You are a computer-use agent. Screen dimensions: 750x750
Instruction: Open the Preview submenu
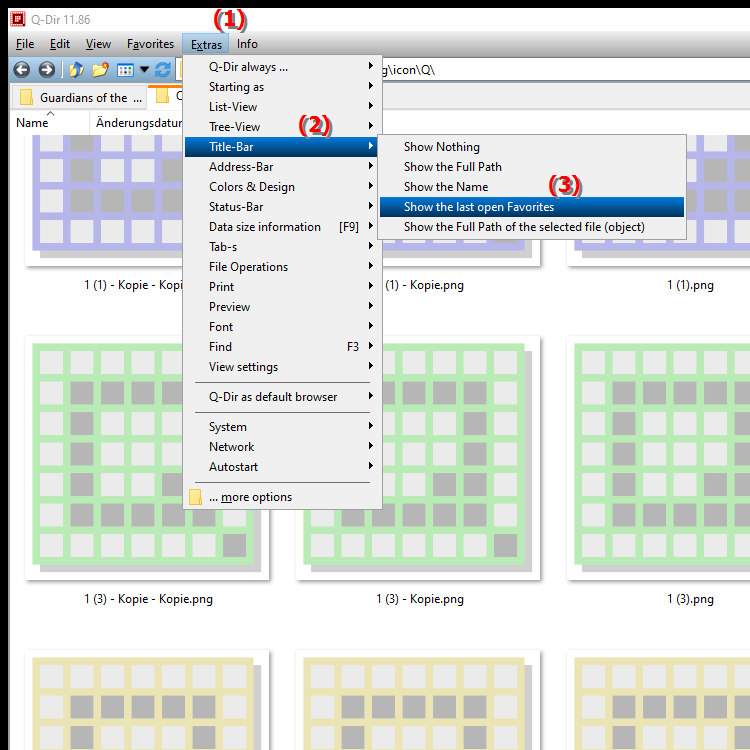pos(283,307)
